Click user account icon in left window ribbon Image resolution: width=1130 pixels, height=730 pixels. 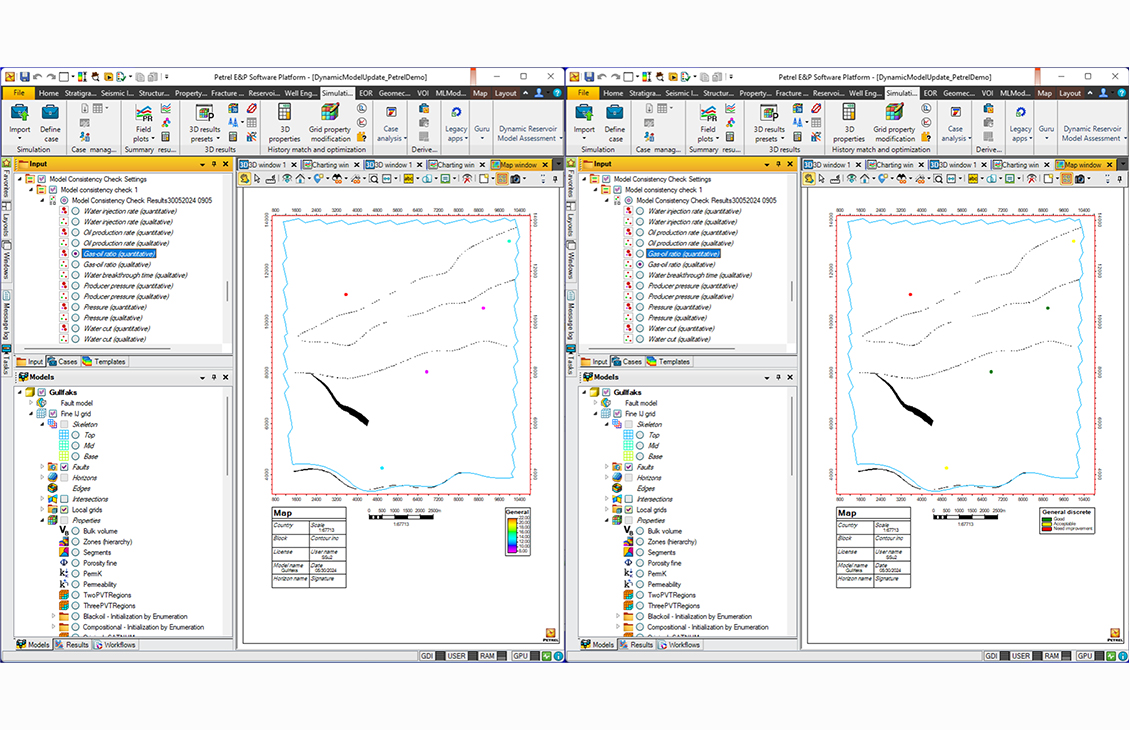pos(538,93)
